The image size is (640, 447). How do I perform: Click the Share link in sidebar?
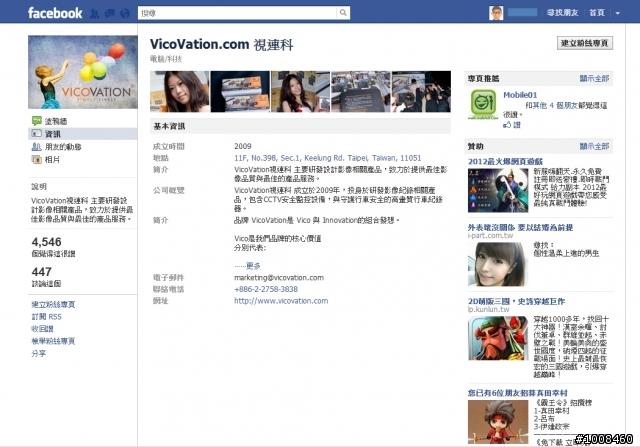tap(39, 353)
